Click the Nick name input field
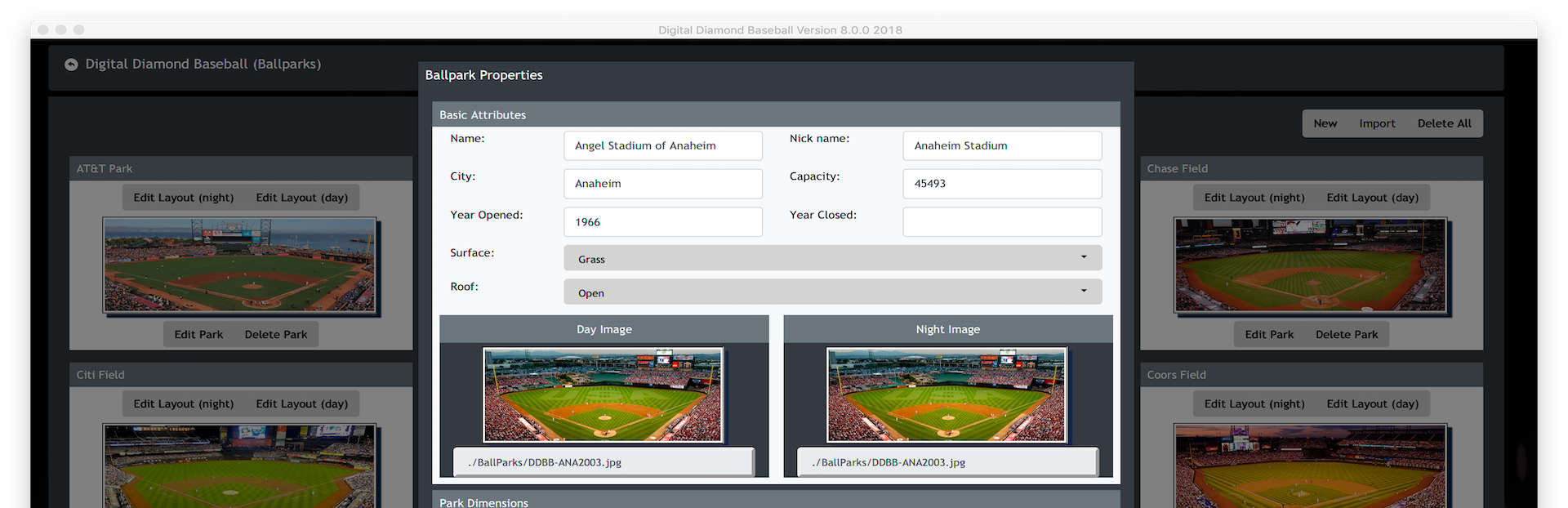Viewport: 1568px width, 508px height. click(x=1001, y=145)
